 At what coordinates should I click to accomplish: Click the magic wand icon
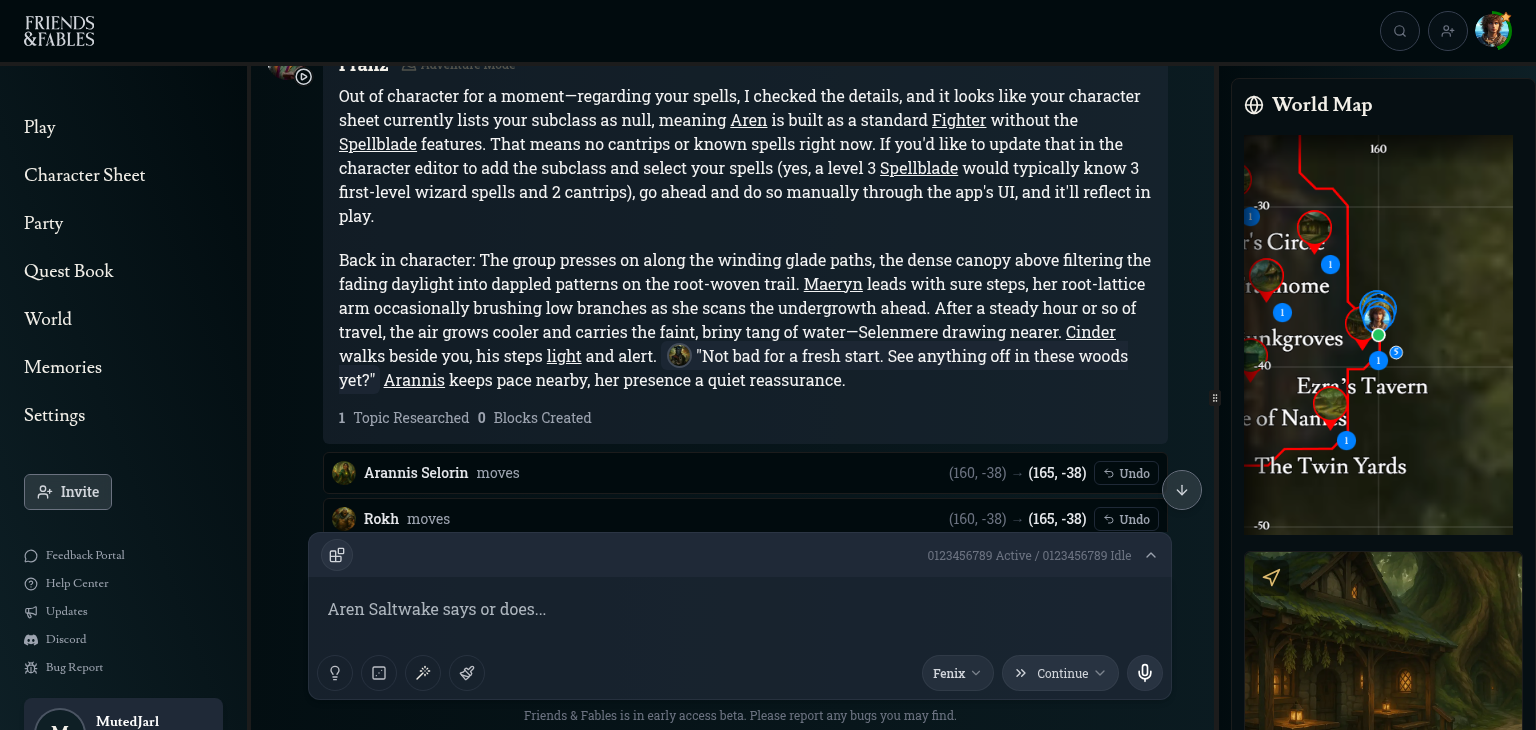[x=423, y=673]
